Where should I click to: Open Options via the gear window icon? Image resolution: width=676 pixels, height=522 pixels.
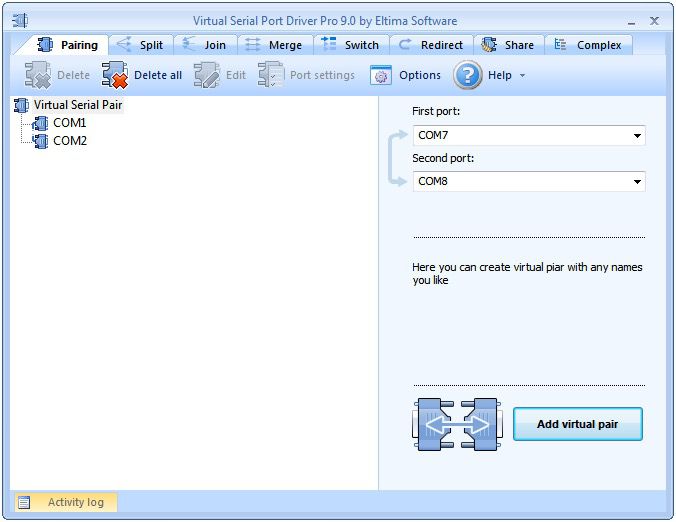coord(381,75)
